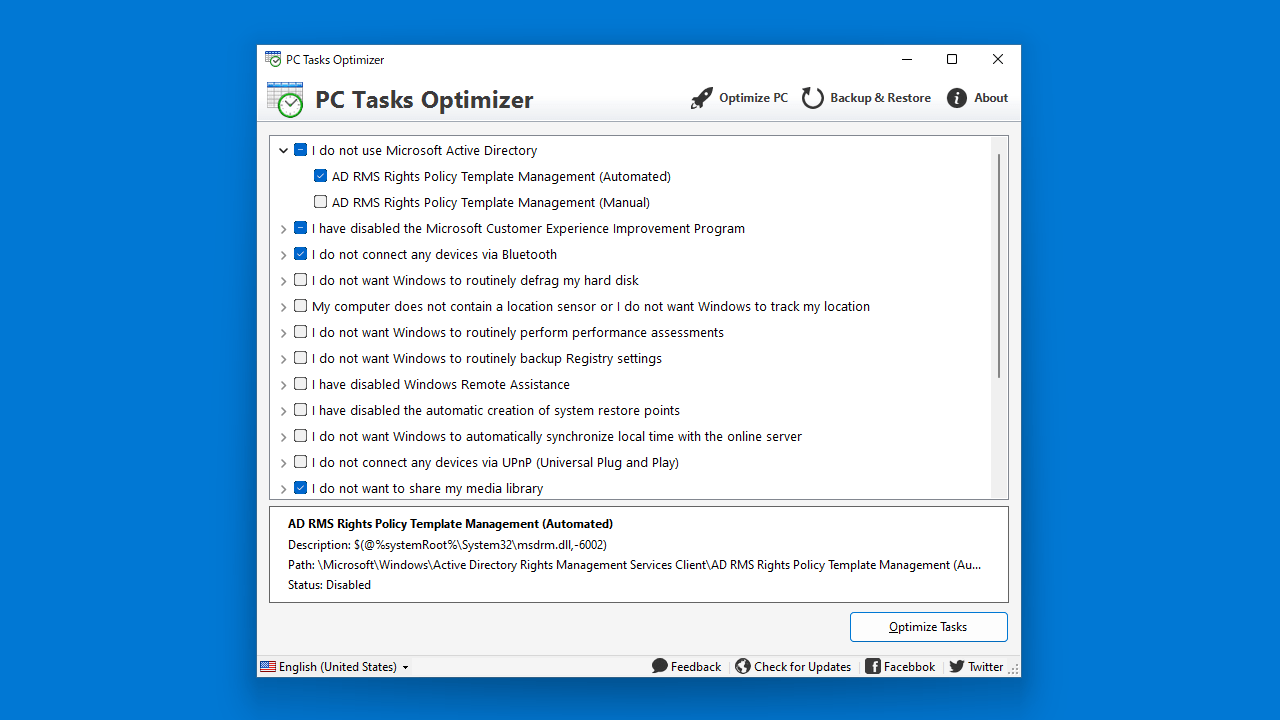This screenshot has width=1280, height=720.
Task: Click the PC Tasks Optimizer calendar logo
Action: click(285, 100)
